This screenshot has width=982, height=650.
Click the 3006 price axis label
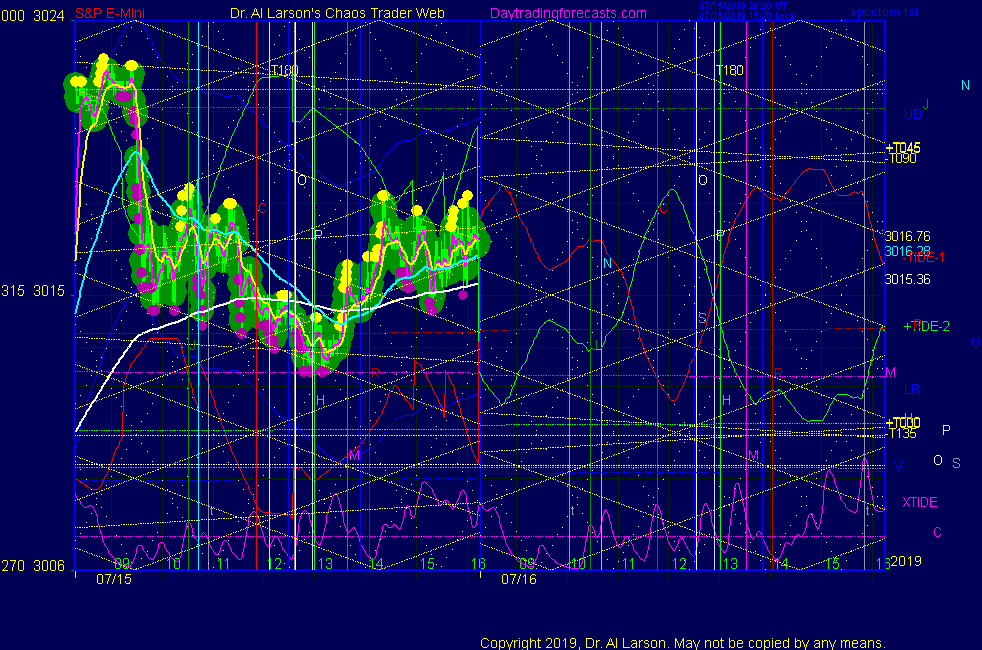click(48, 565)
